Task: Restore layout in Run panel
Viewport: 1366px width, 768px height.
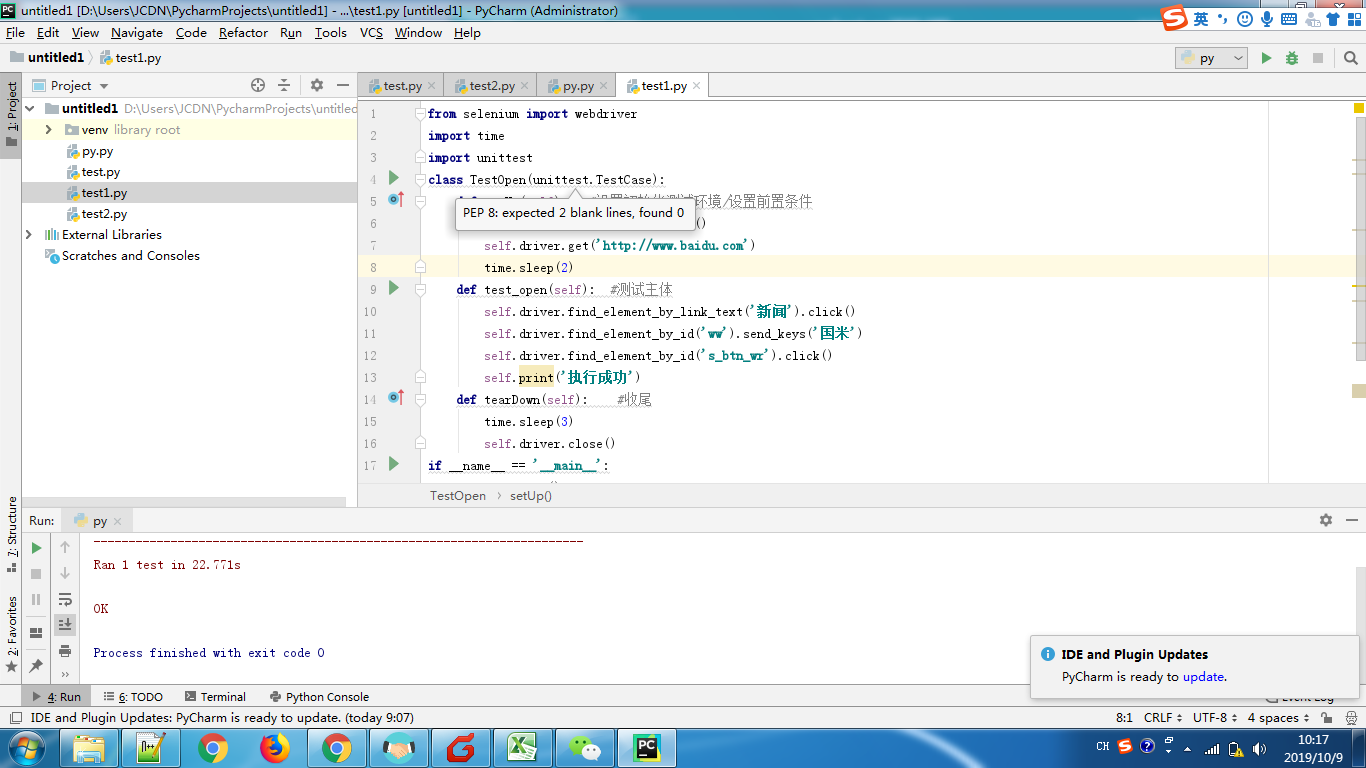Action: (36, 632)
